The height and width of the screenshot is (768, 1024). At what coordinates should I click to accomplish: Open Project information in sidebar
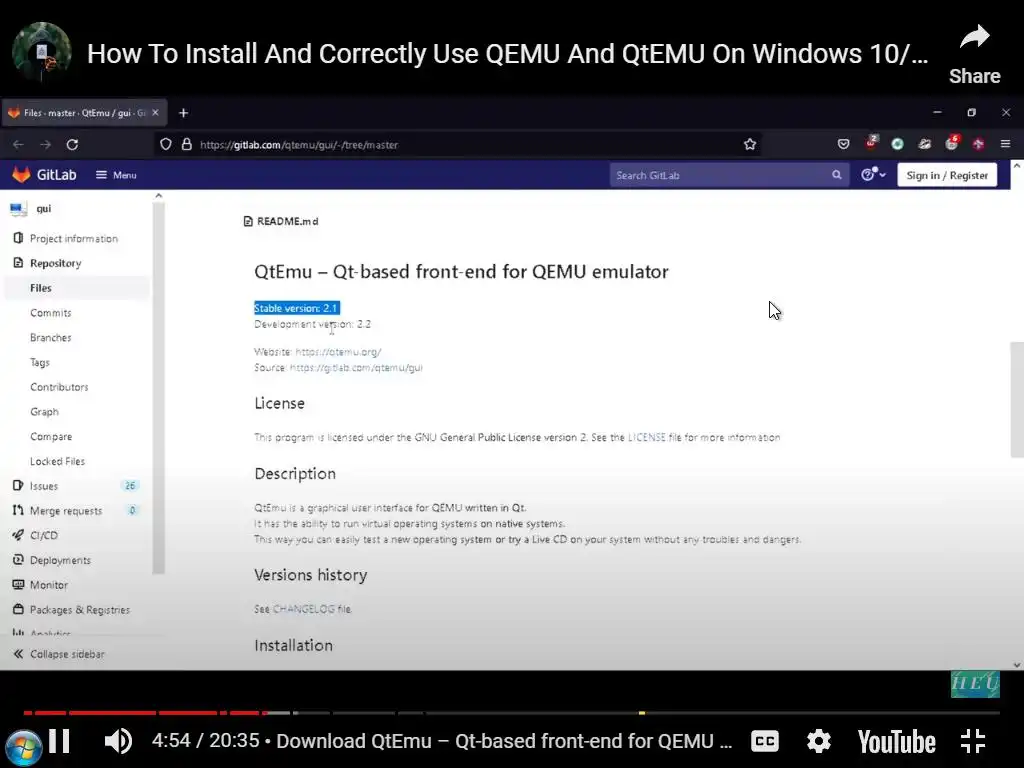(74, 238)
